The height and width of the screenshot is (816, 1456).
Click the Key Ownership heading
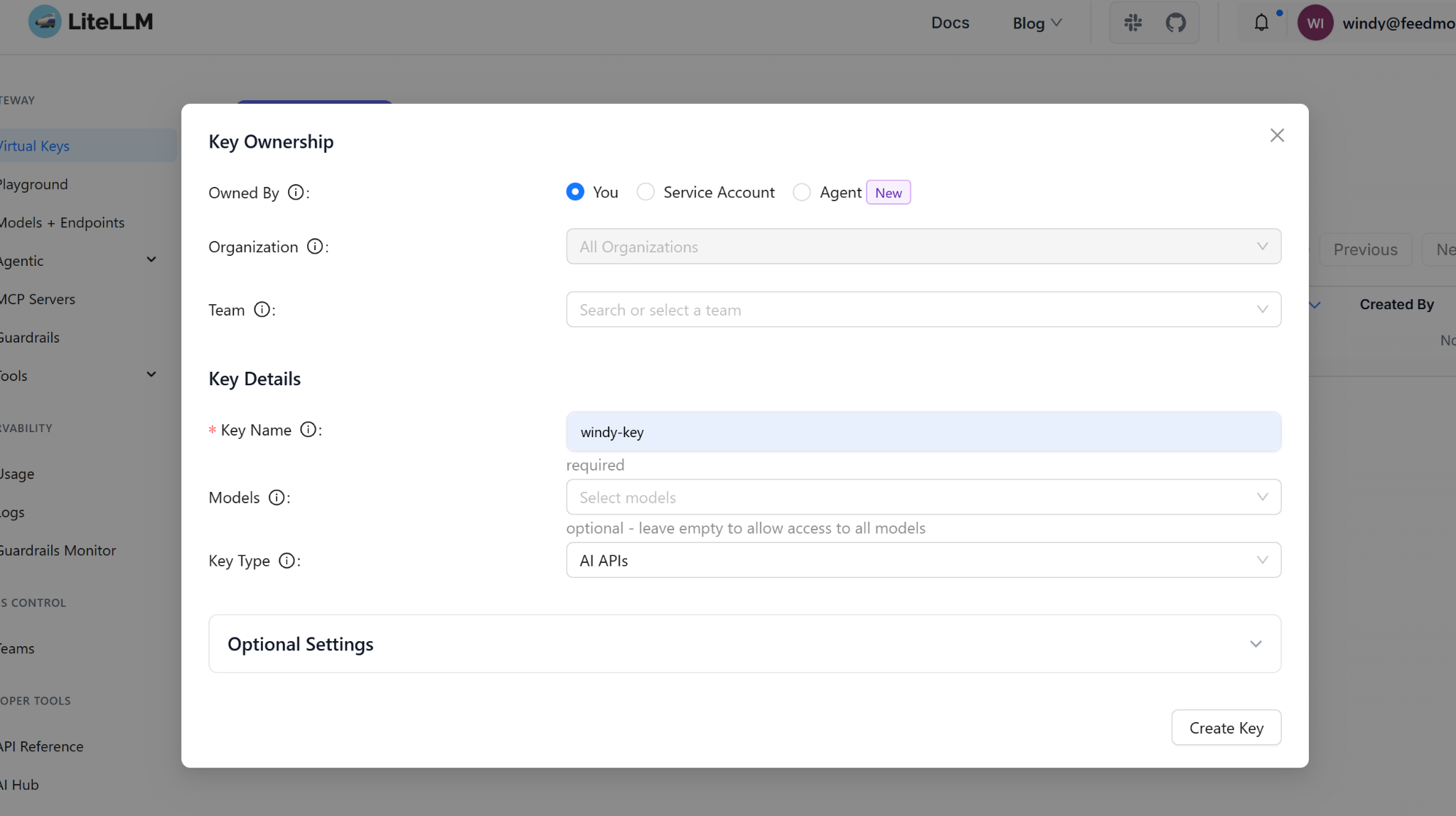tap(271, 141)
